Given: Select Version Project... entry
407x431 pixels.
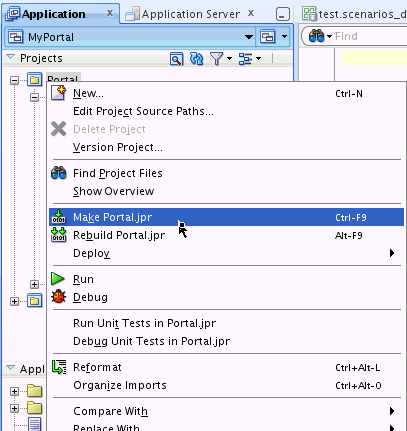Looking at the screenshot, I should [226, 147].
